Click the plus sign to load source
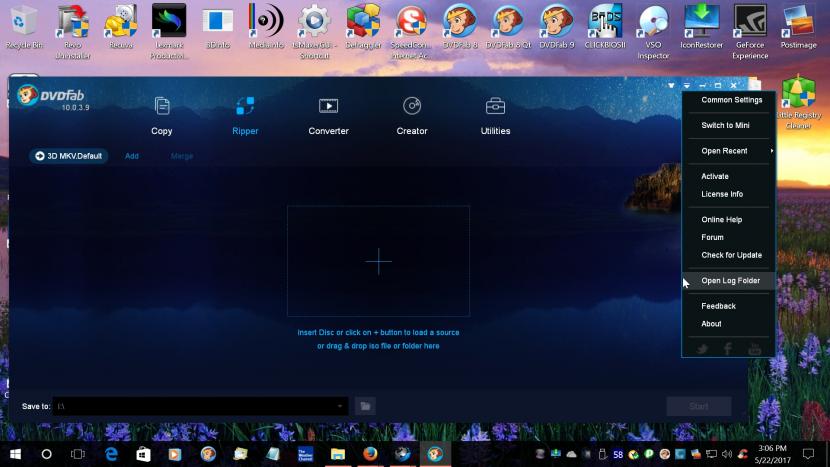This screenshot has width=830, height=467. click(x=378, y=261)
